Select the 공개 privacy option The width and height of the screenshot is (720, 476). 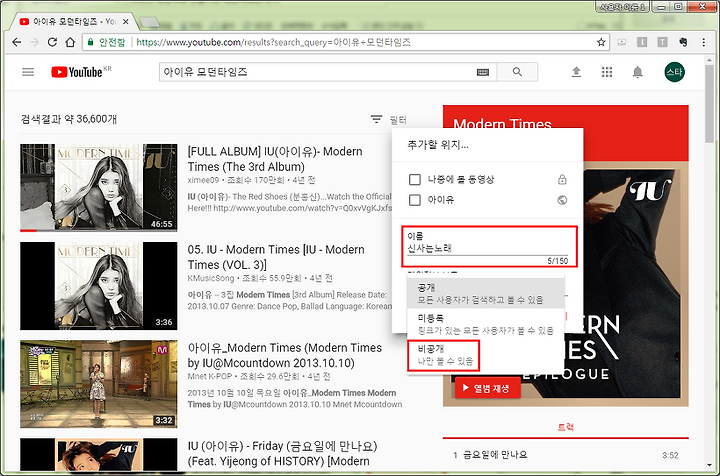tap(486, 293)
